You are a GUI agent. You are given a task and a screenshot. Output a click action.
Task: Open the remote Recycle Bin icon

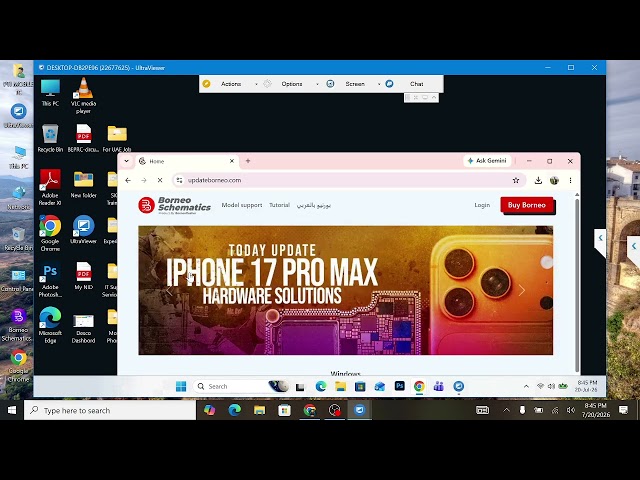[x=50, y=138]
